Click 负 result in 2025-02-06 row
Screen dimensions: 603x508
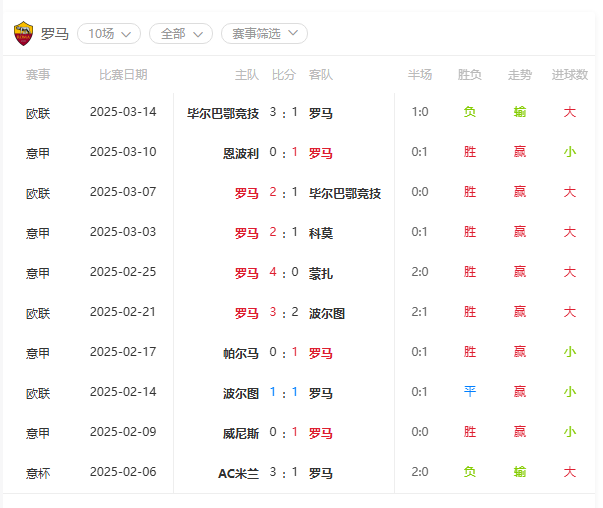tap(470, 472)
